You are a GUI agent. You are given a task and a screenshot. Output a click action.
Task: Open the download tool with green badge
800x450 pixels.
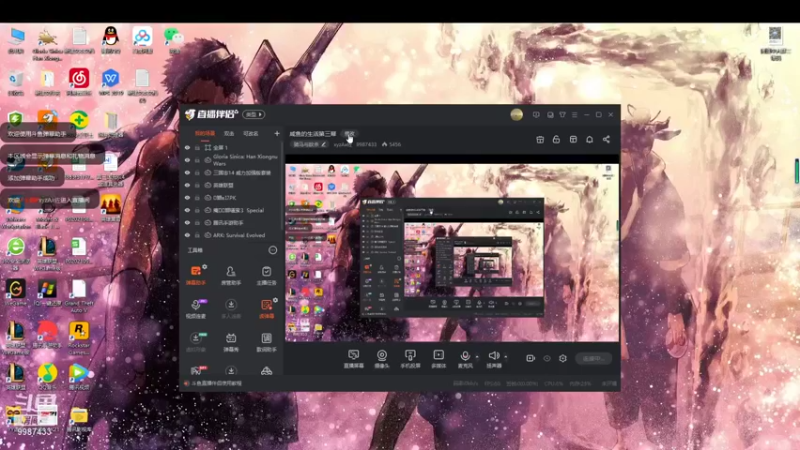(195, 342)
